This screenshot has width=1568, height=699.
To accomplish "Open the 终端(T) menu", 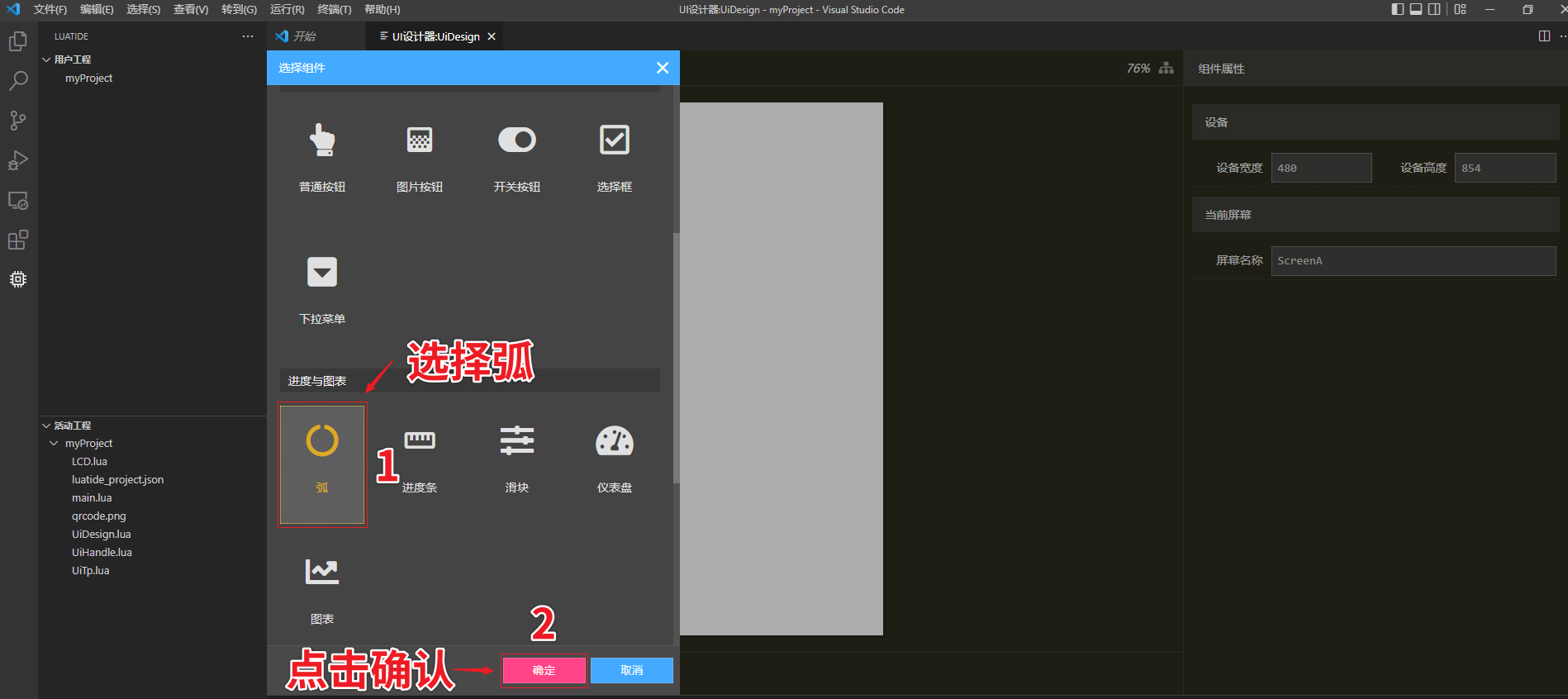I will 334,10.
